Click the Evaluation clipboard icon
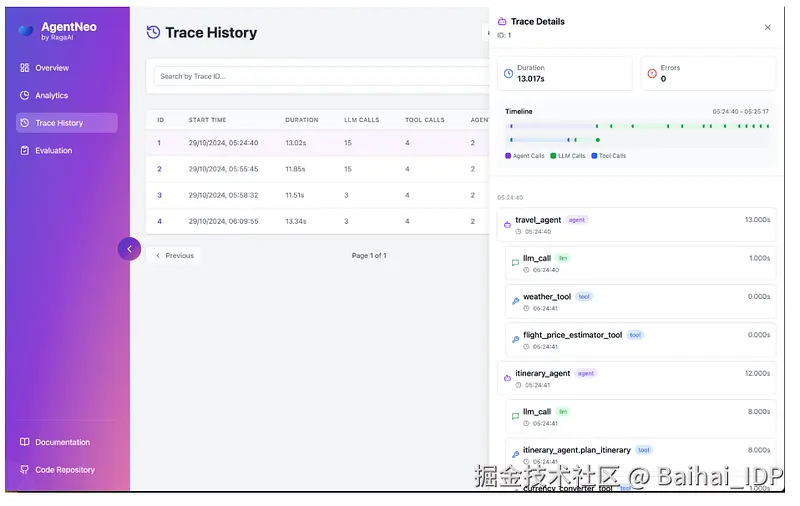This screenshot has width=800, height=506. coord(24,150)
